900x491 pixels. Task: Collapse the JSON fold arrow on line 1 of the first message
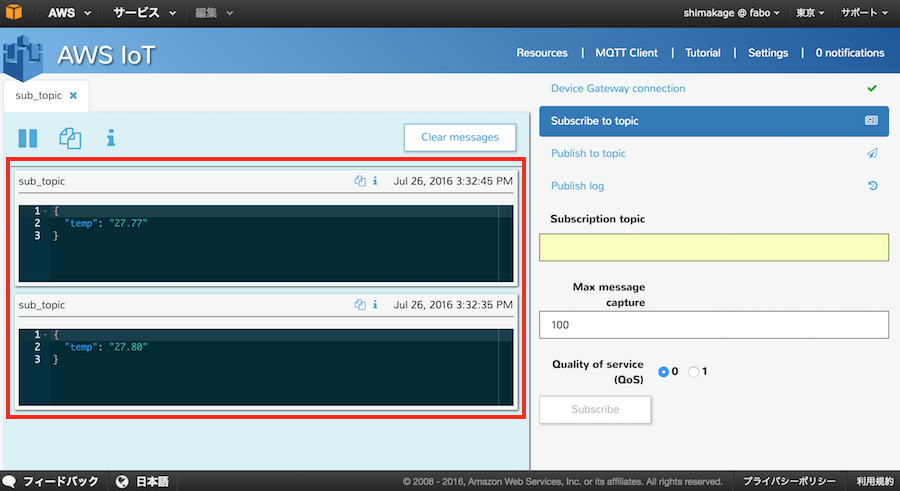[x=46, y=211]
